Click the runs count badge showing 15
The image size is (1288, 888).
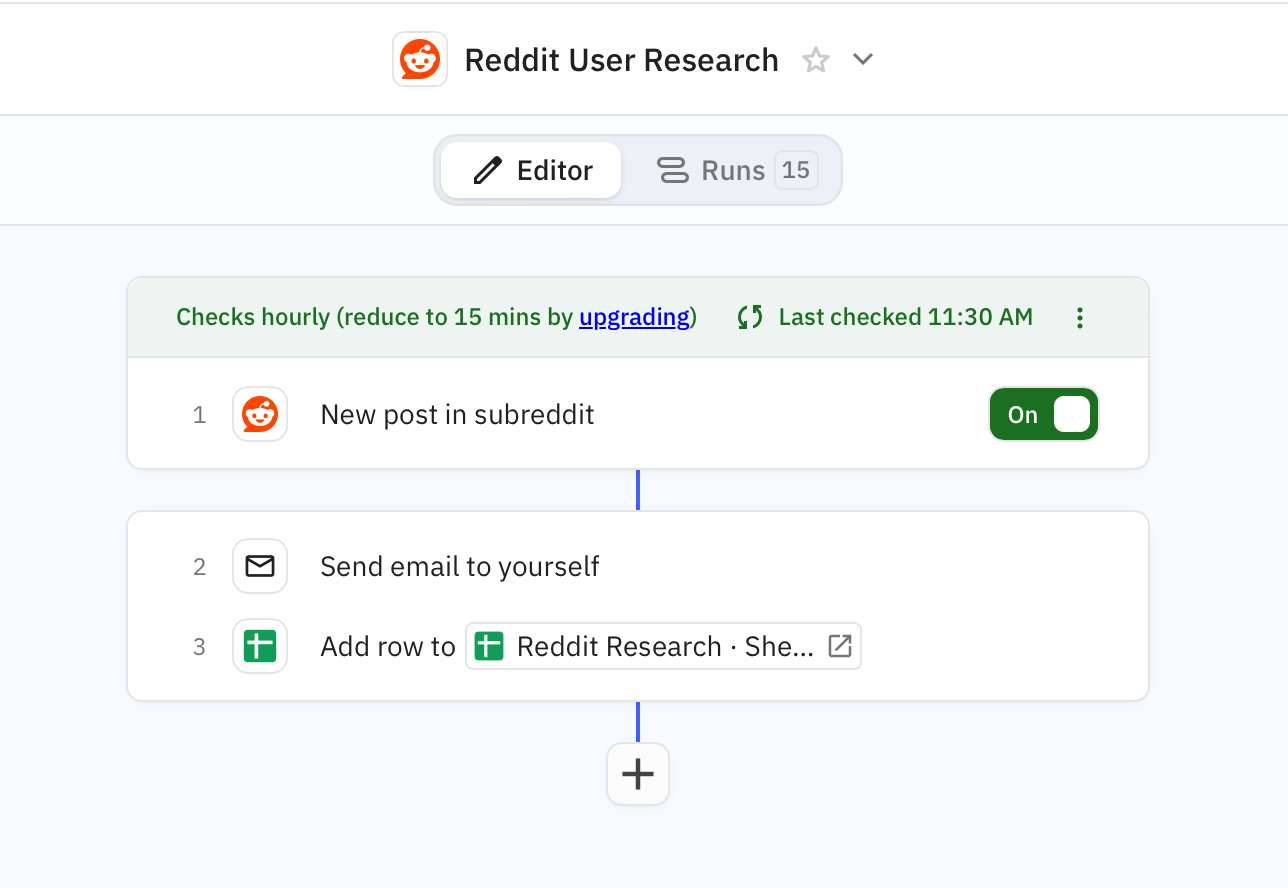click(x=796, y=170)
